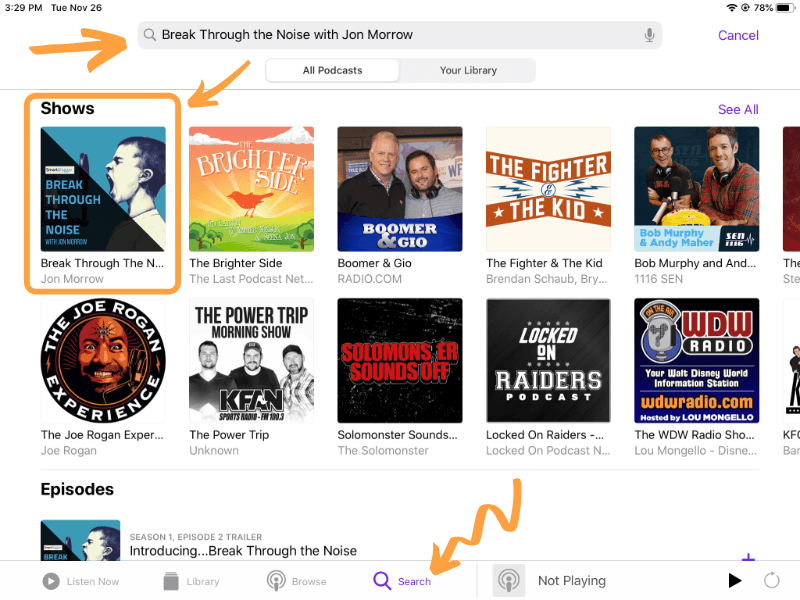The height and width of the screenshot is (600, 800).
Task: Open the Browse tab icon
Action: pyautogui.click(x=276, y=581)
